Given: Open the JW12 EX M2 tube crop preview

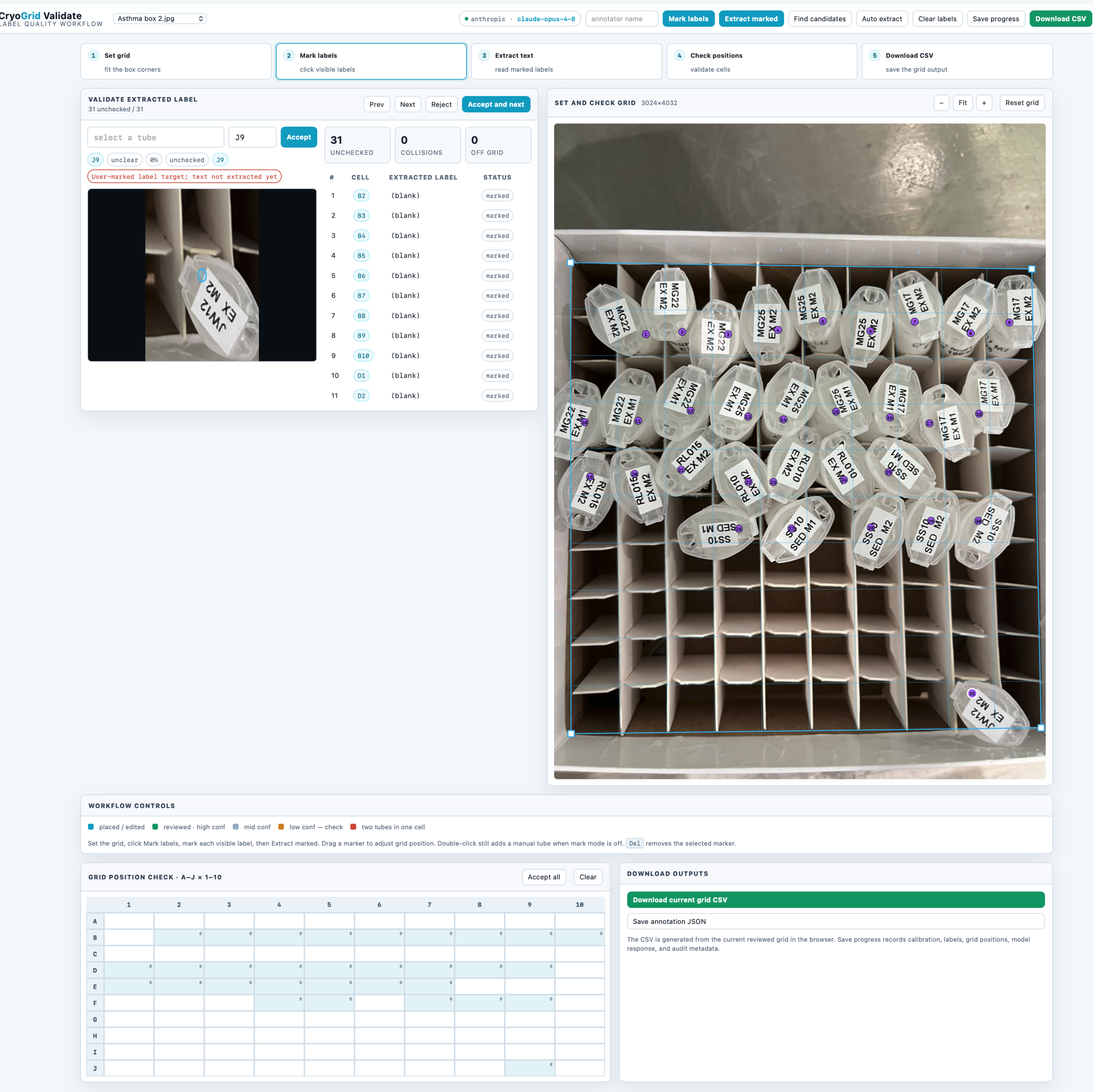Looking at the screenshot, I should pyautogui.click(x=202, y=275).
